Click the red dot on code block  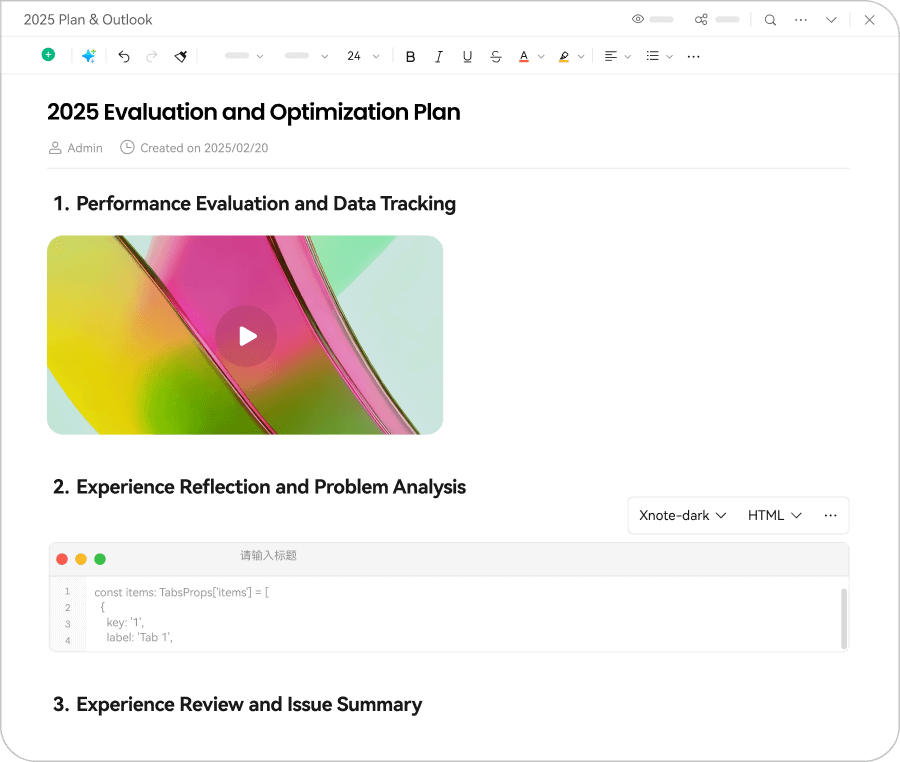pos(62,559)
